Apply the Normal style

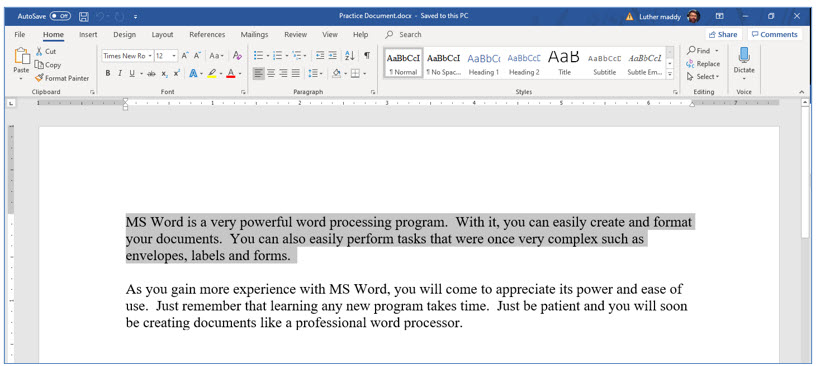click(403, 63)
